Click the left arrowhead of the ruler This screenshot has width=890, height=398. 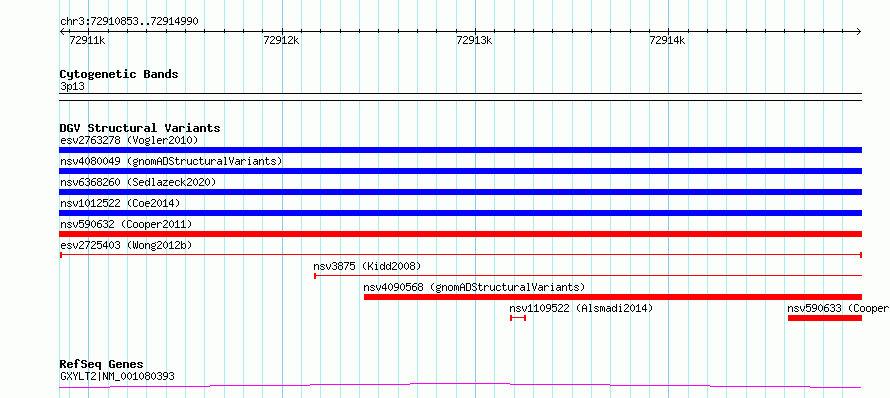(63, 31)
